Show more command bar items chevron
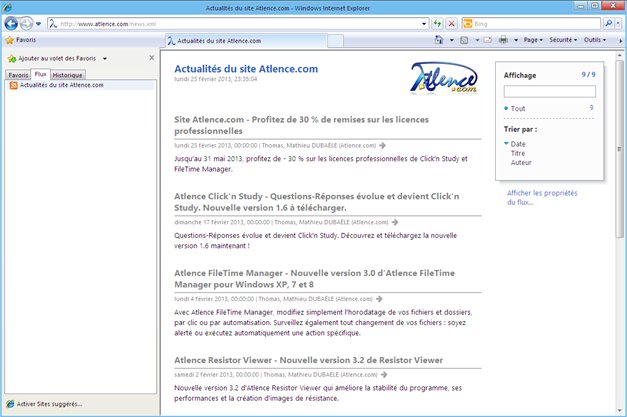This screenshot has width=627, height=417. coord(621,41)
